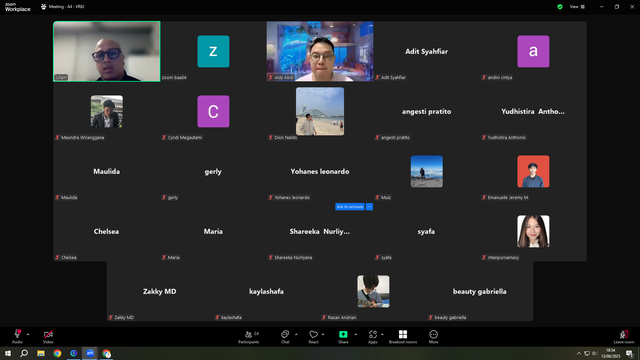Click the system tray volume icon
The height and width of the screenshot is (360, 640).
point(595,353)
